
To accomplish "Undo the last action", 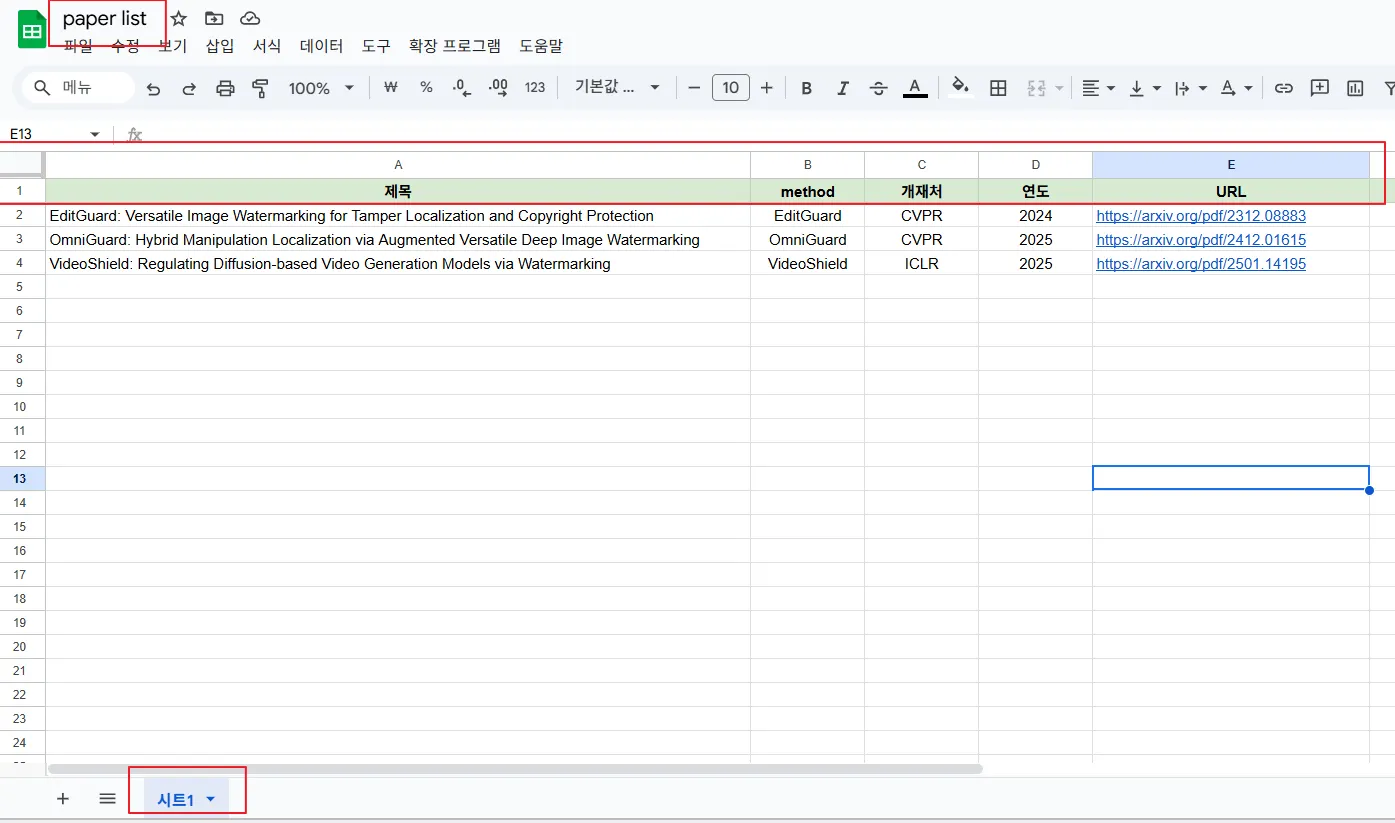I will click(153, 88).
